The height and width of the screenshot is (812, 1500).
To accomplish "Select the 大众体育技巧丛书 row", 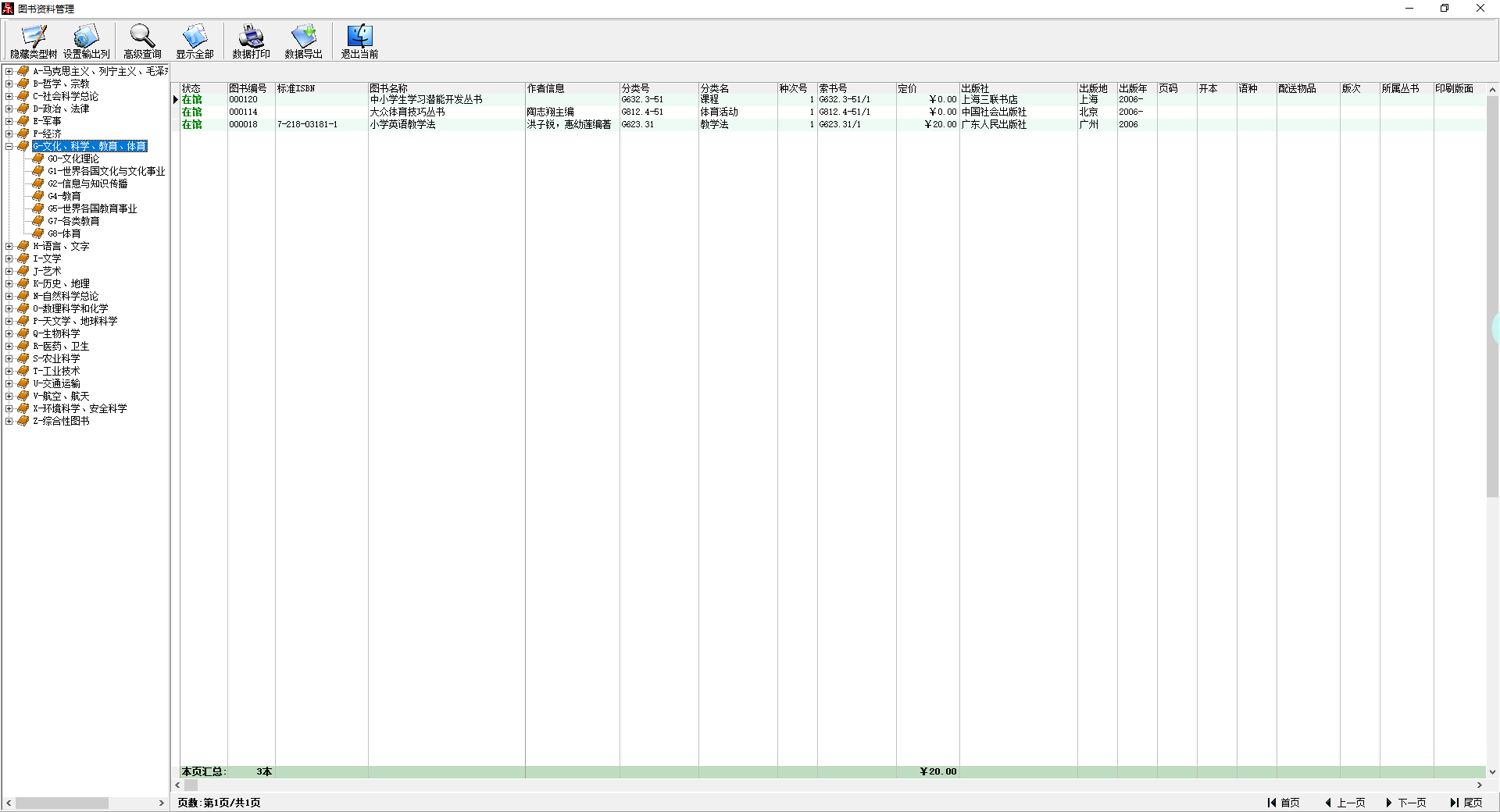I will click(833, 112).
